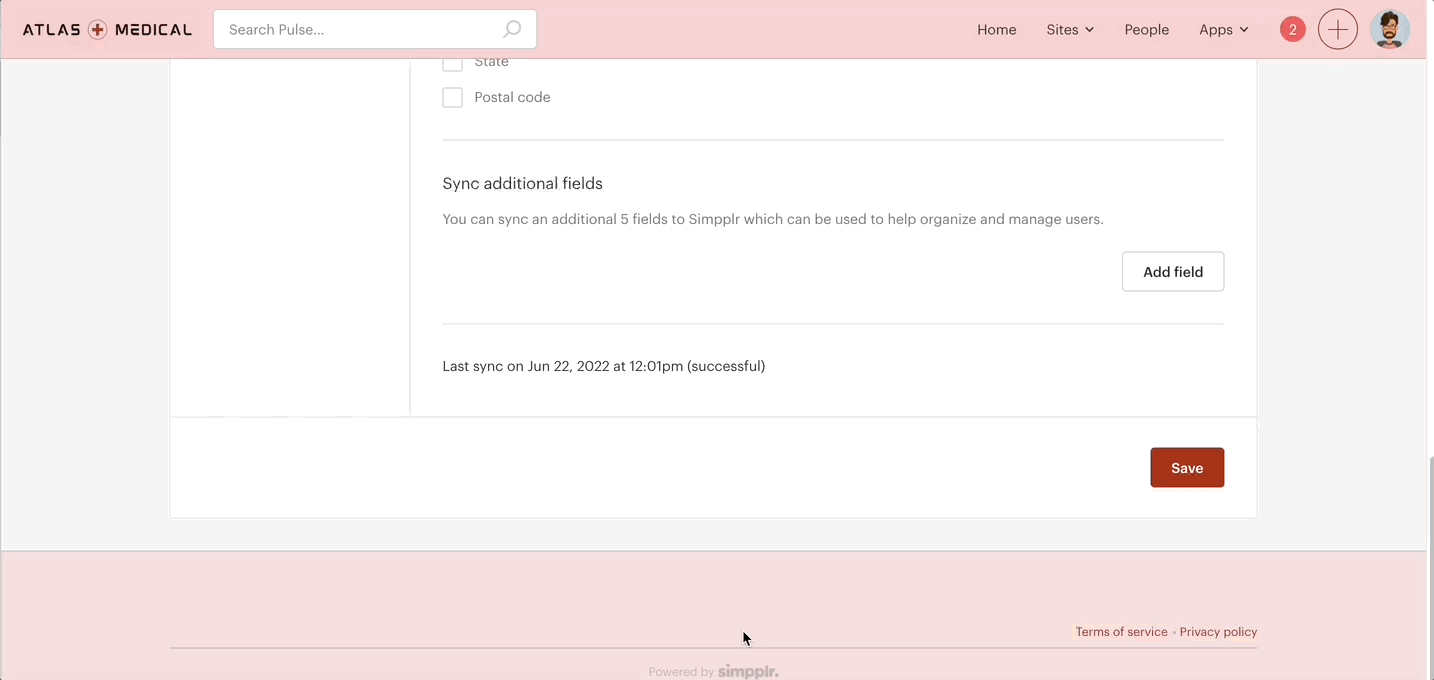Open the Home menu item
Screen dimensions: 1434x680
click(x=997, y=30)
